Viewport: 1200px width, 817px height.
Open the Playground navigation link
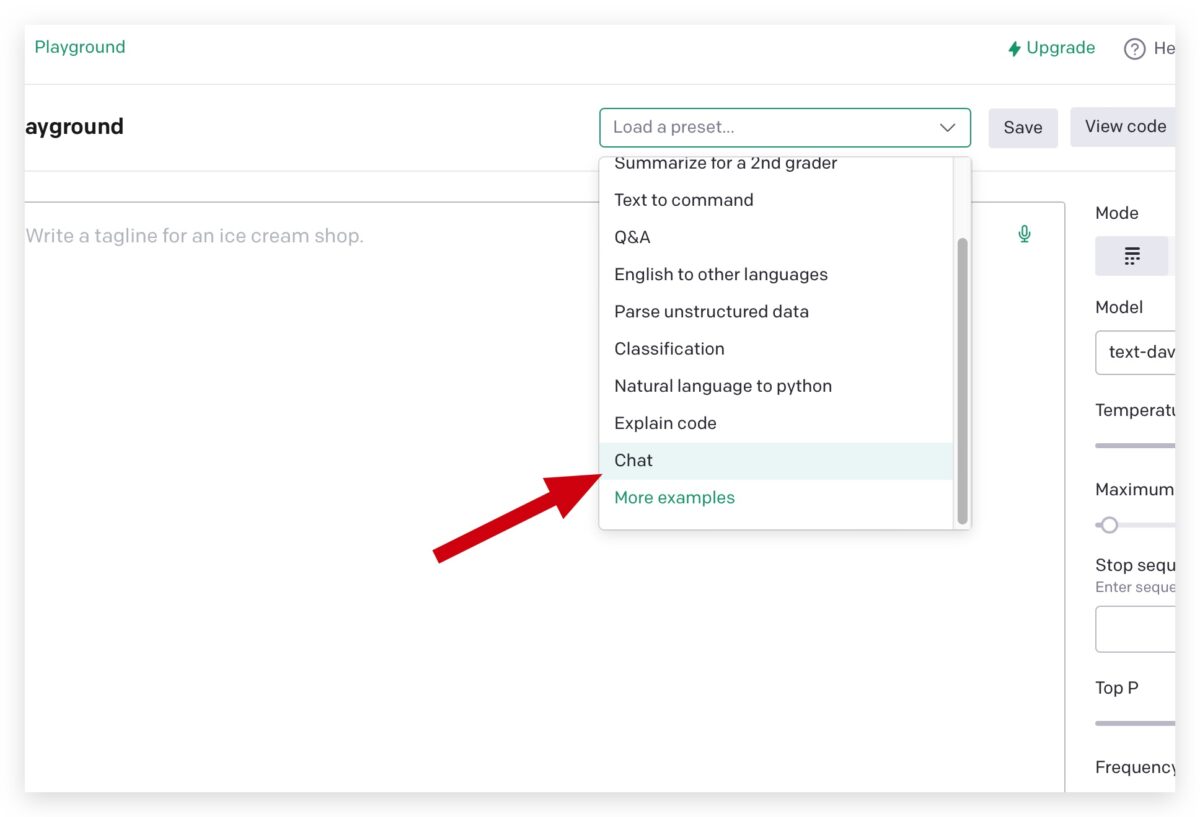(x=80, y=47)
